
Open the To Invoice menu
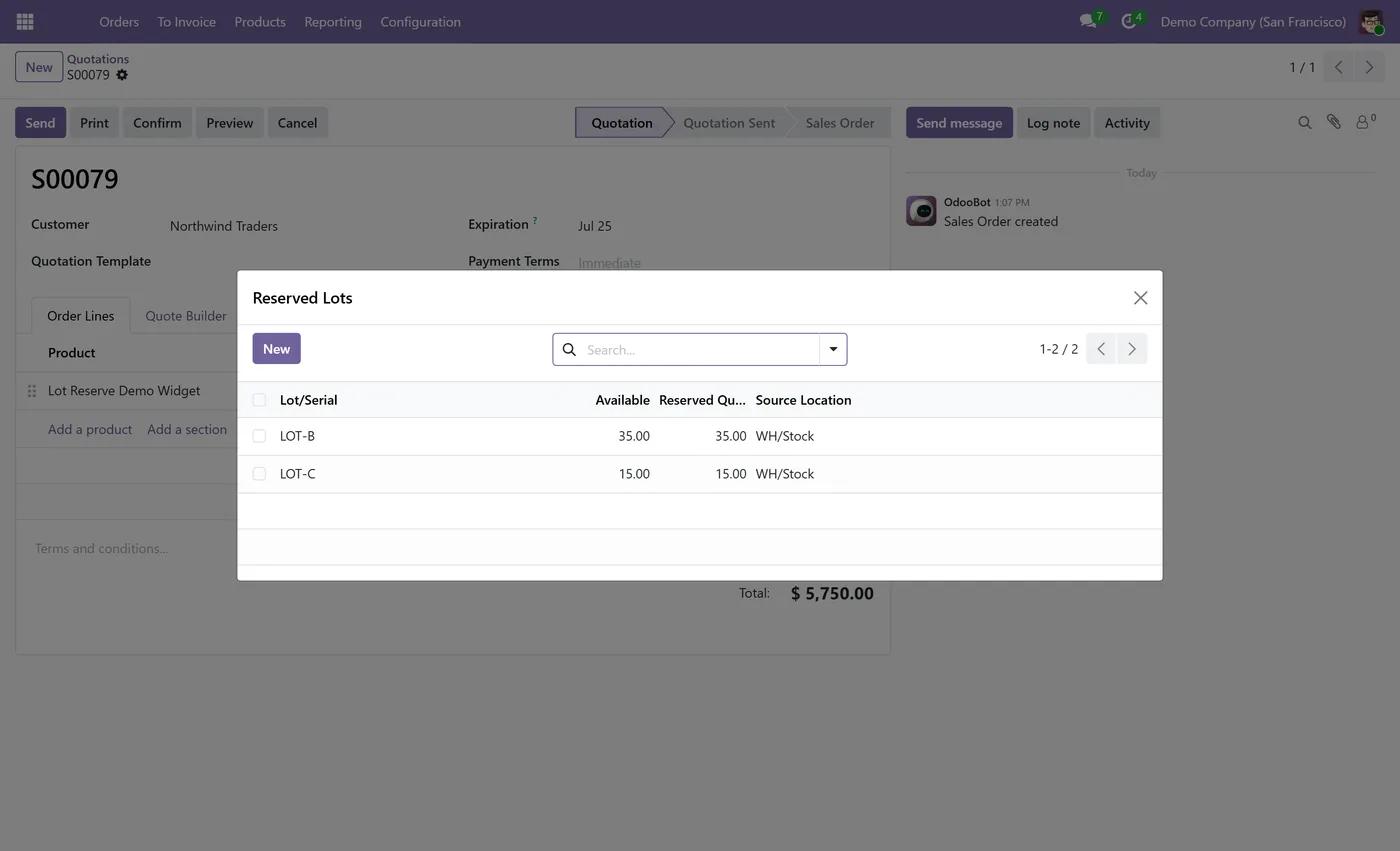tap(186, 21)
